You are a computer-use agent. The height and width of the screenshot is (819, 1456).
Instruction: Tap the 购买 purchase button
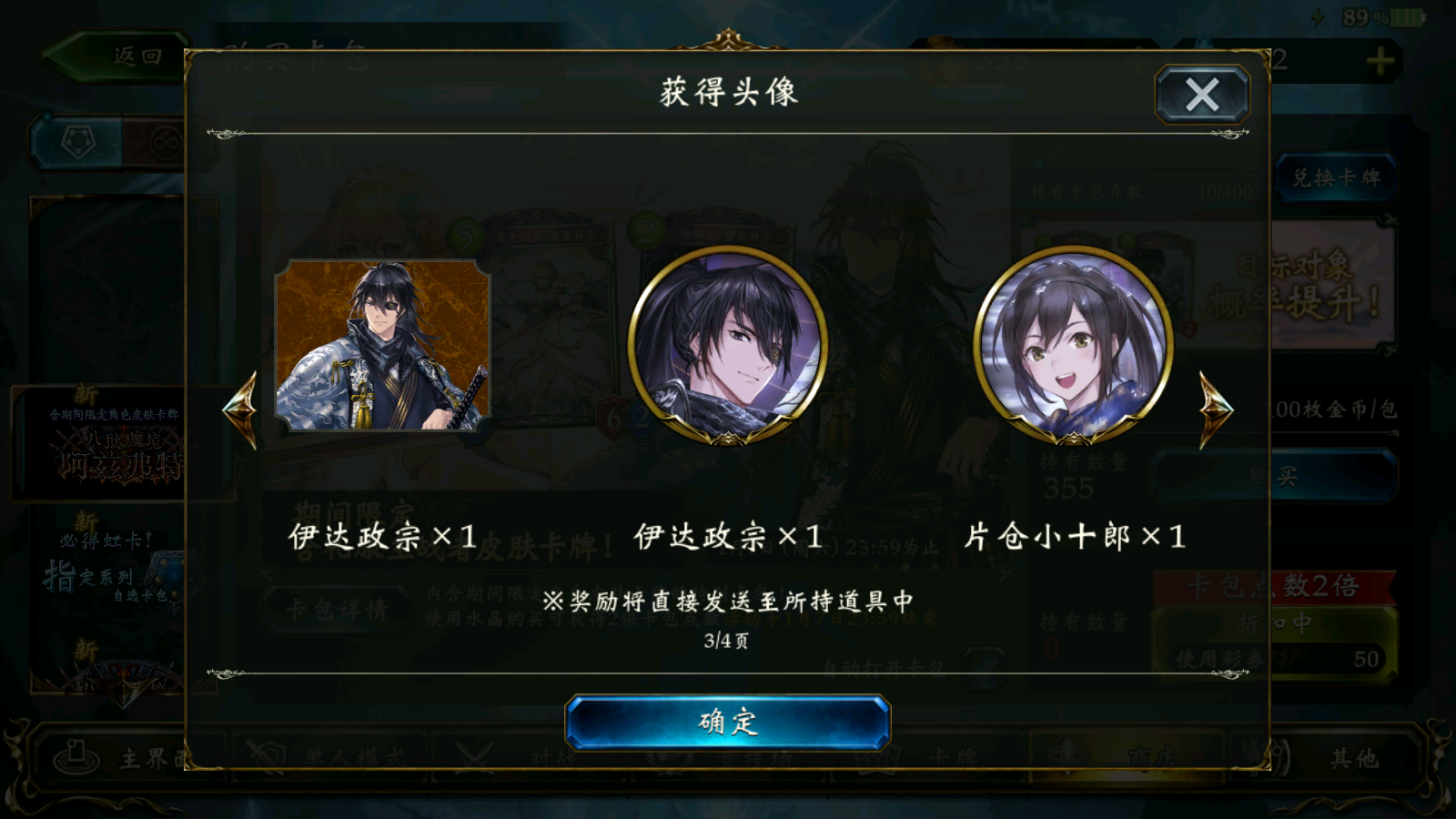tap(1274, 476)
